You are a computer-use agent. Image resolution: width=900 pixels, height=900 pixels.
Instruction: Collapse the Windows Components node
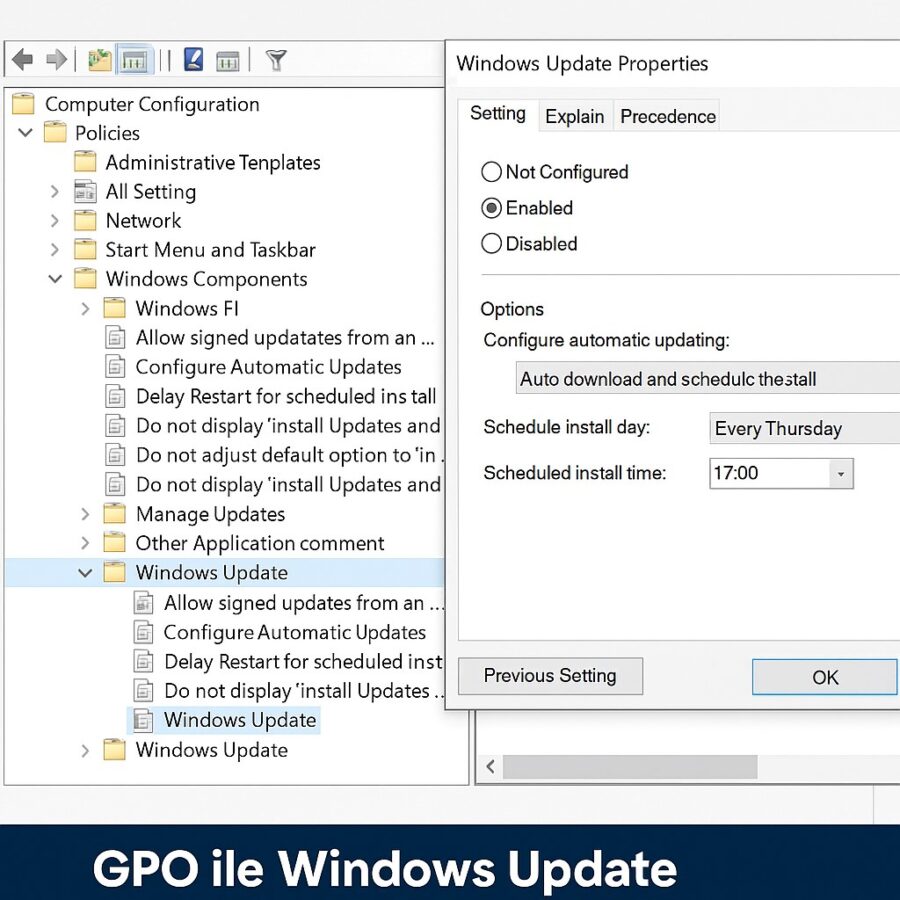(x=55, y=279)
